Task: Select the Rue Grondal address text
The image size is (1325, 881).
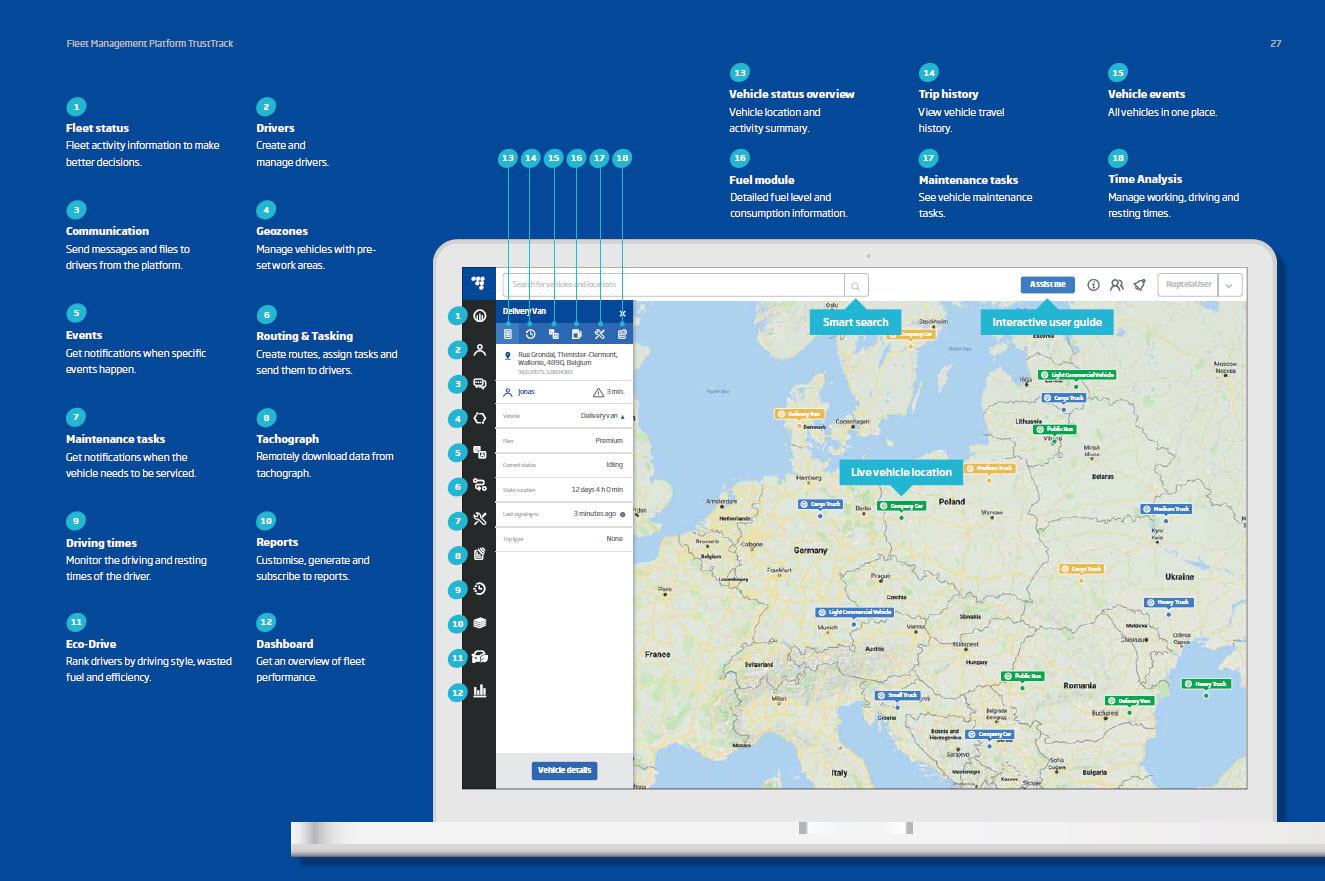Action: tap(568, 358)
